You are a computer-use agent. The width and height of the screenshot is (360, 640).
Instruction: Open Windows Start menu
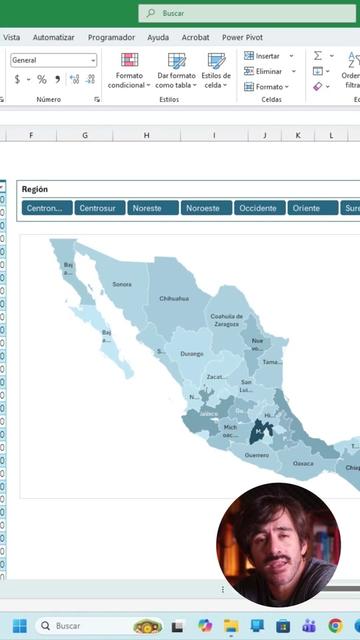[x=19, y=626]
